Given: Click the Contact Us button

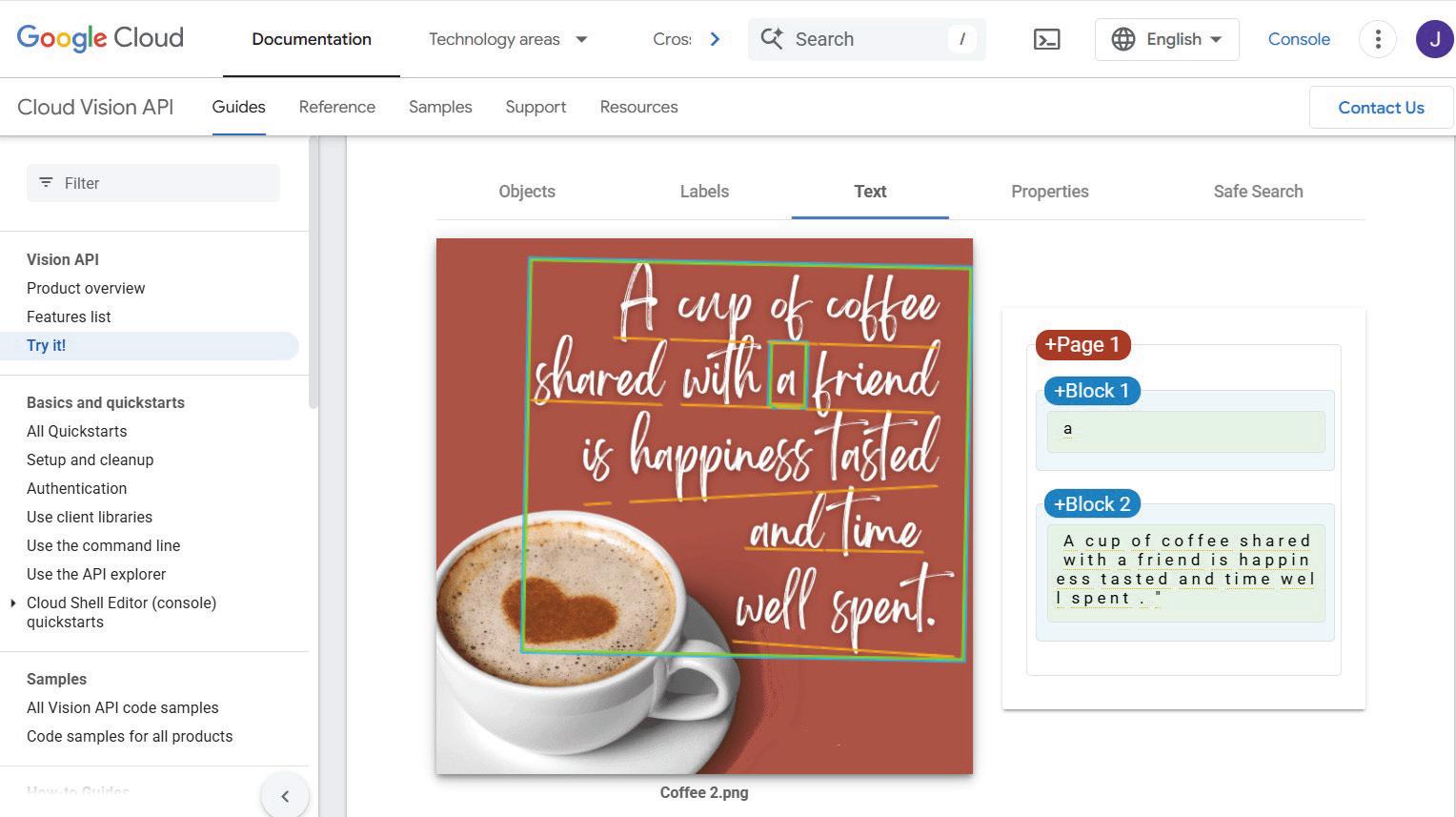Looking at the screenshot, I should pyautogui.click(x=1381, y=108).
